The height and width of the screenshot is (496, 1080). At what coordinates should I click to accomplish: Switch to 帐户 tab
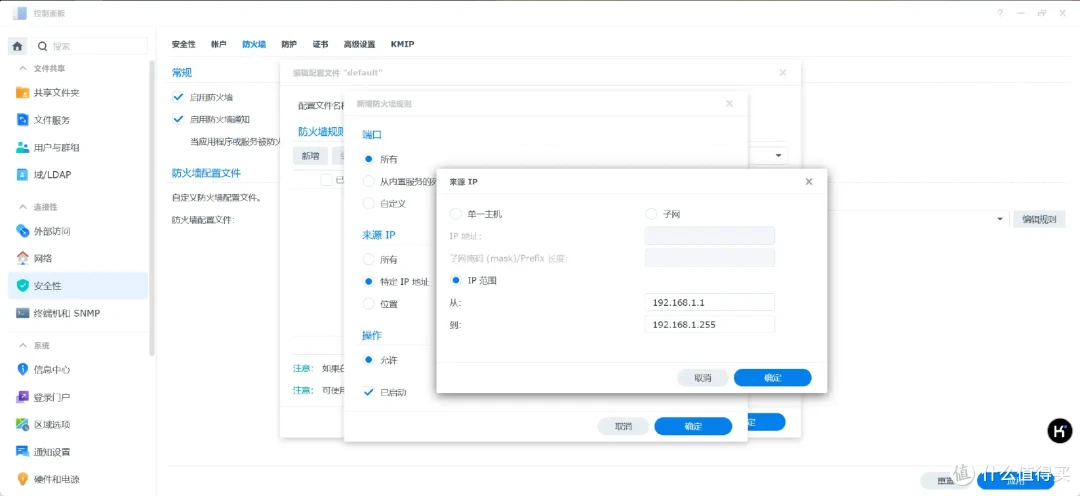(218, 44)
